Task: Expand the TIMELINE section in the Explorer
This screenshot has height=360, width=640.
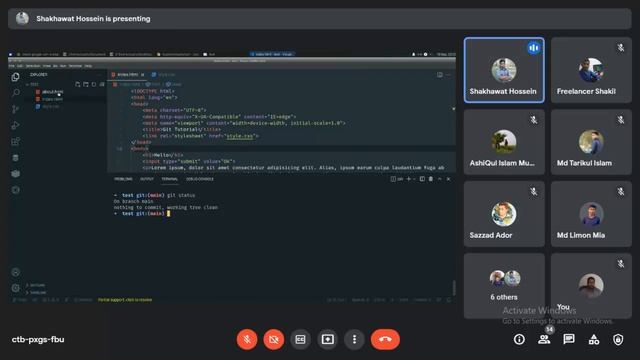Action: tap(36, 293)
